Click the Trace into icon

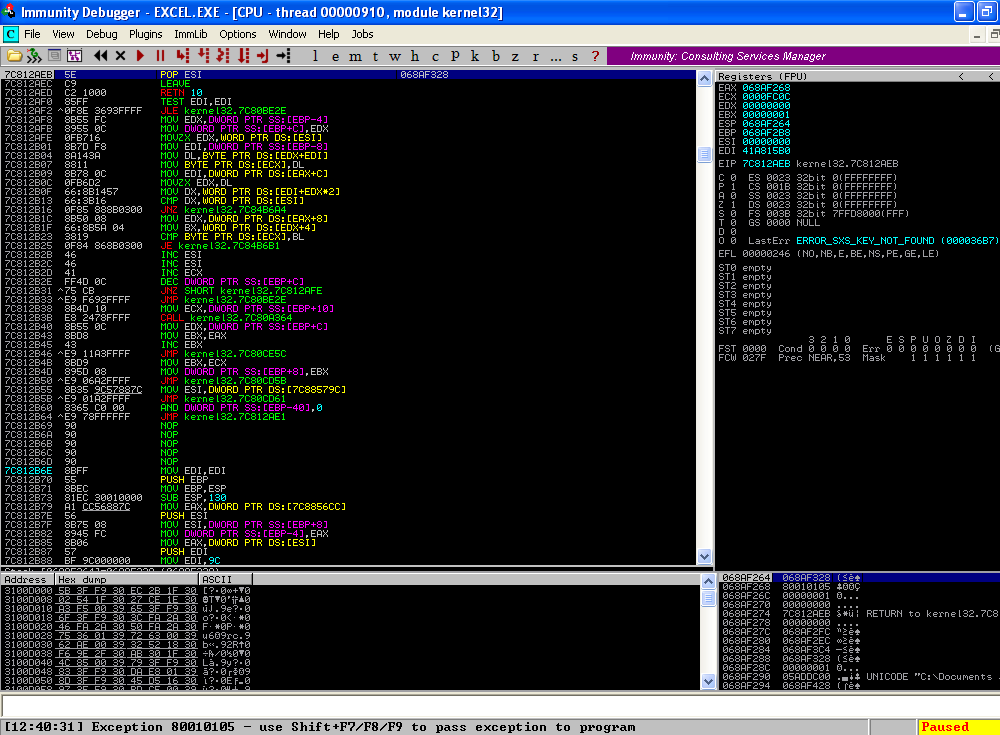point(223,56)
